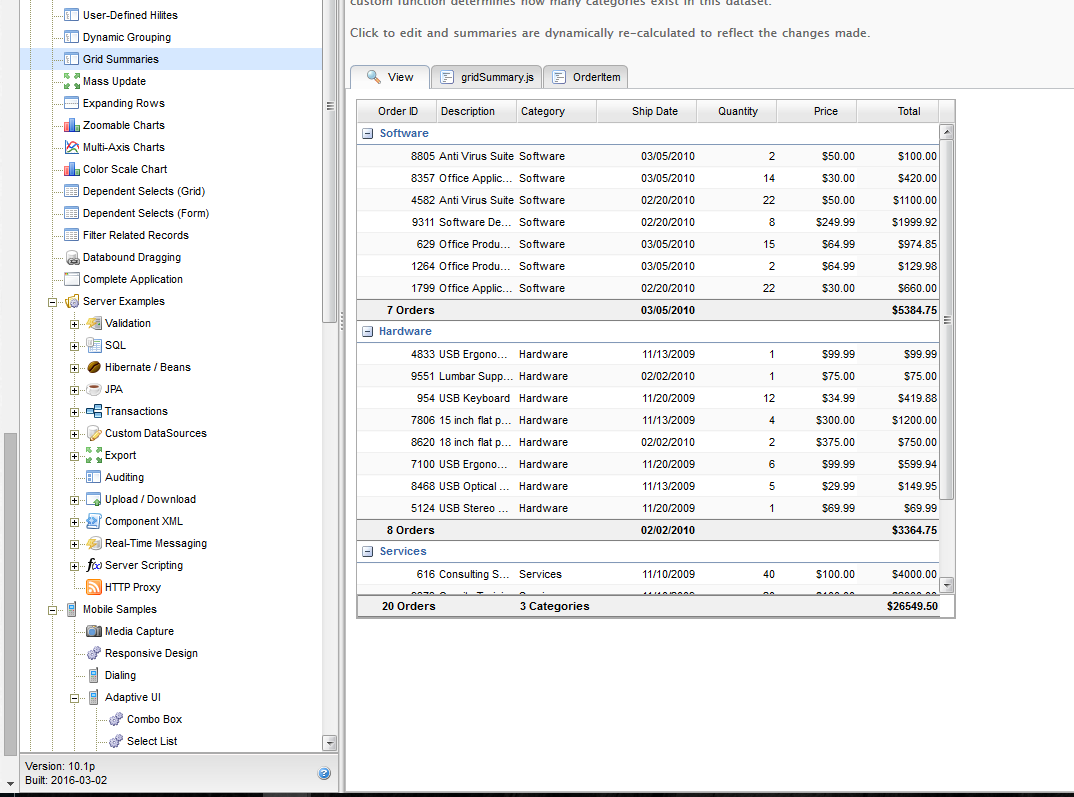The height and width of the screenshot is (797, 1074).
Task: Click the Hibernate / Beans coffee bean icon
Action: coord(94,368)
